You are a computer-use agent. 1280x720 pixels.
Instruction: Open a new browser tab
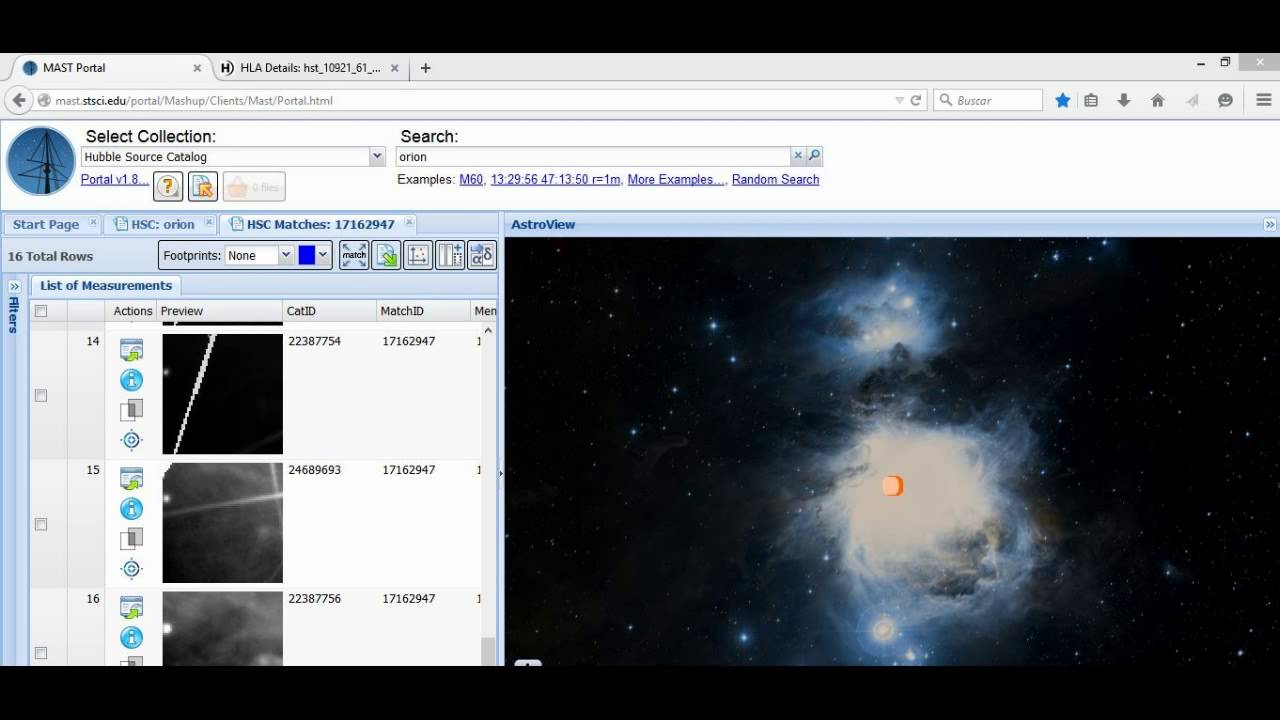point(425,68)
